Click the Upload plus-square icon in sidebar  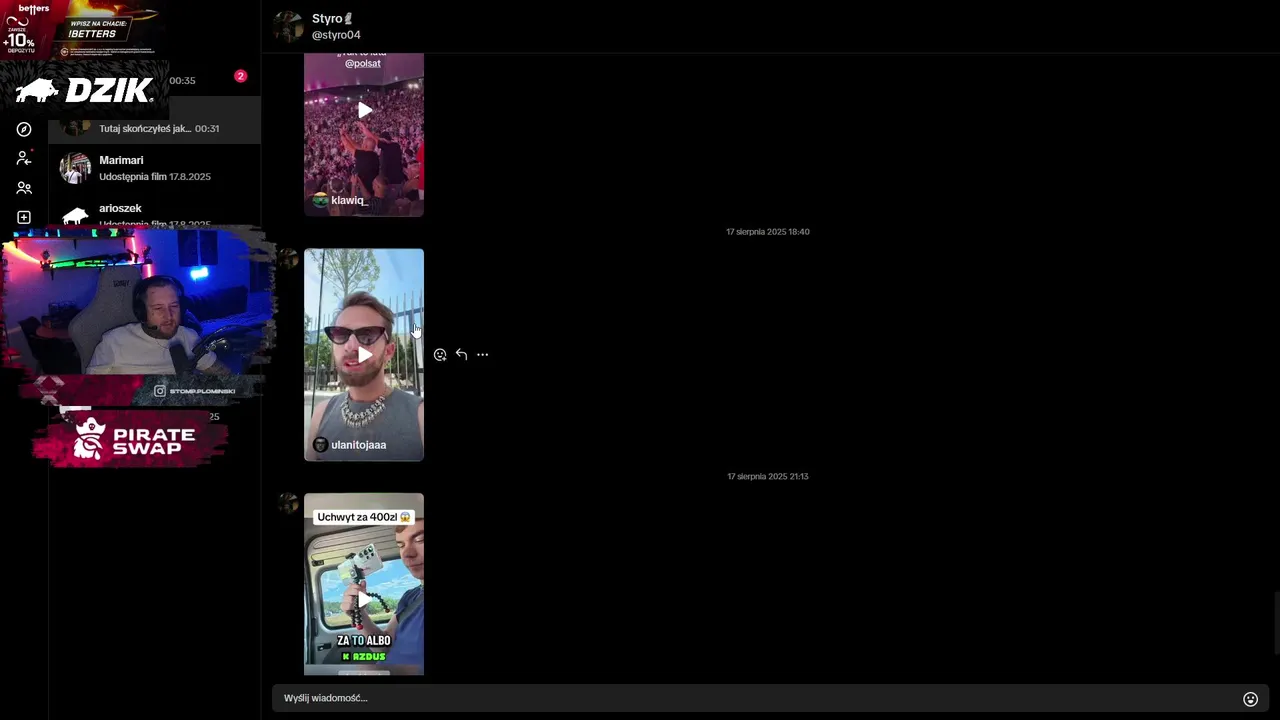click(24, 217)
